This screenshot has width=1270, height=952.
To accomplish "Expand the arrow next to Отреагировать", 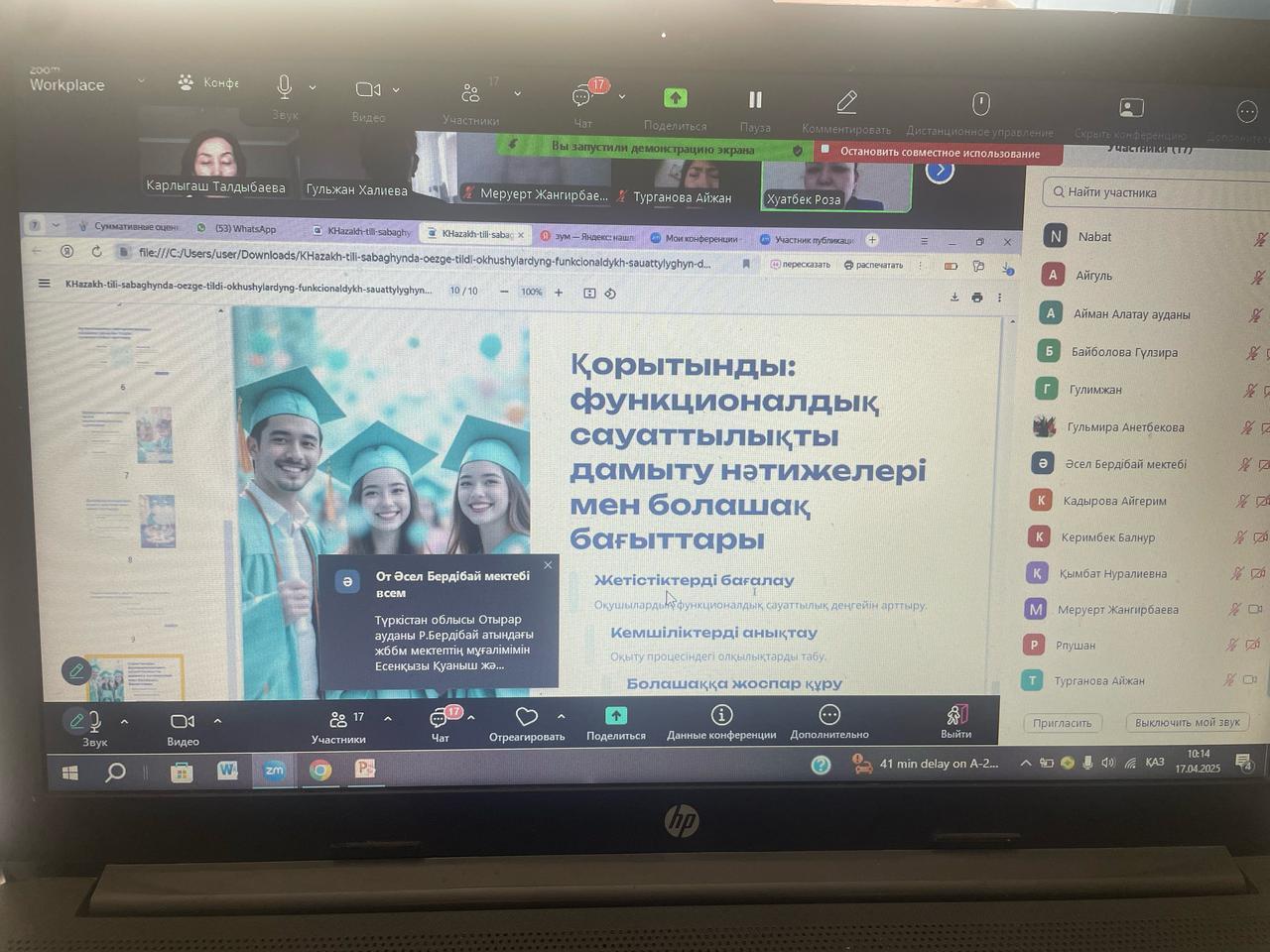I will [x=561, y=716].
